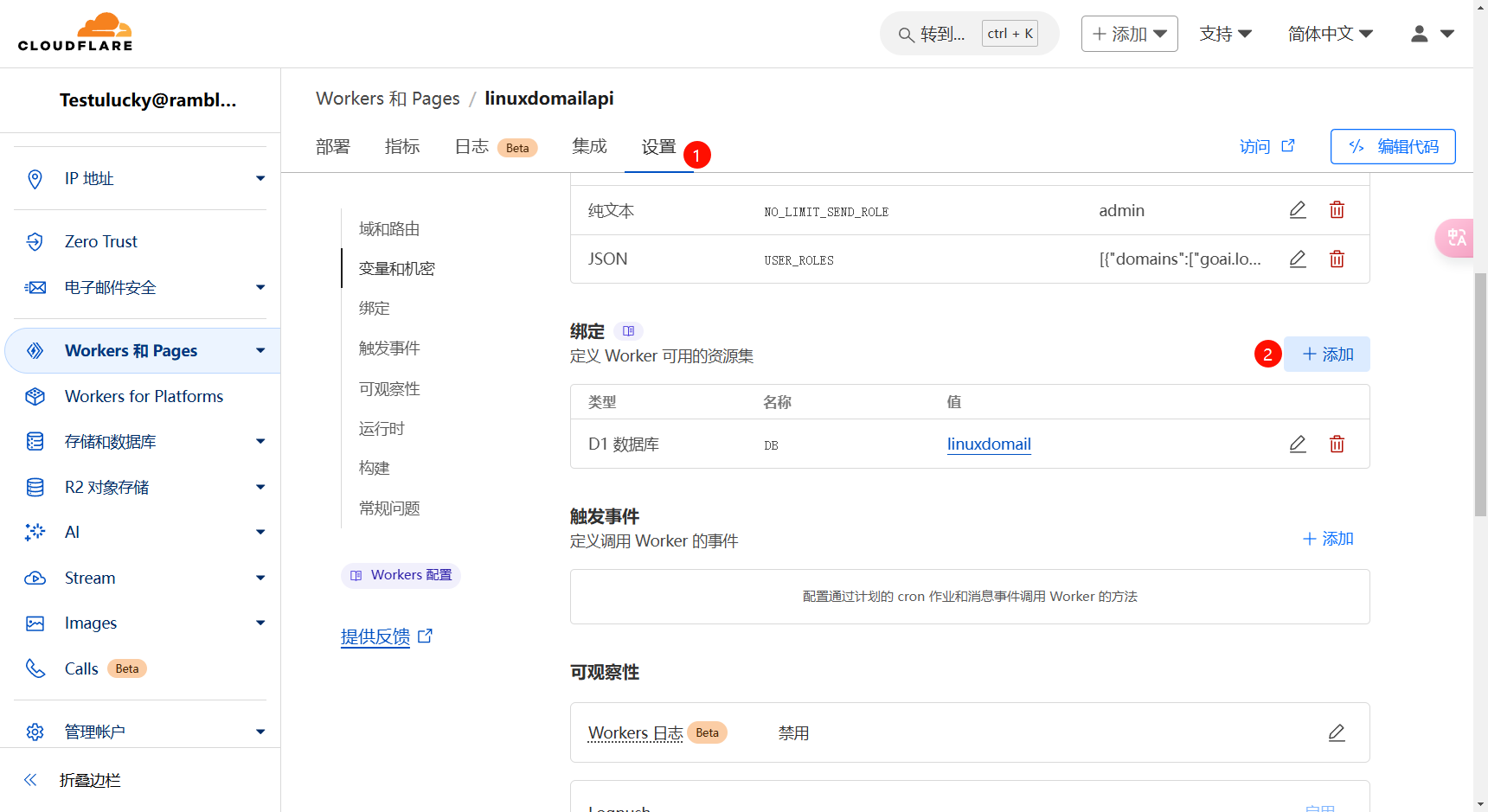Screen dimensions: 1488x812
Task: Click Workers 和 Pages breadcrumb link
Action: pyautogui.click(x=388, y=99)
